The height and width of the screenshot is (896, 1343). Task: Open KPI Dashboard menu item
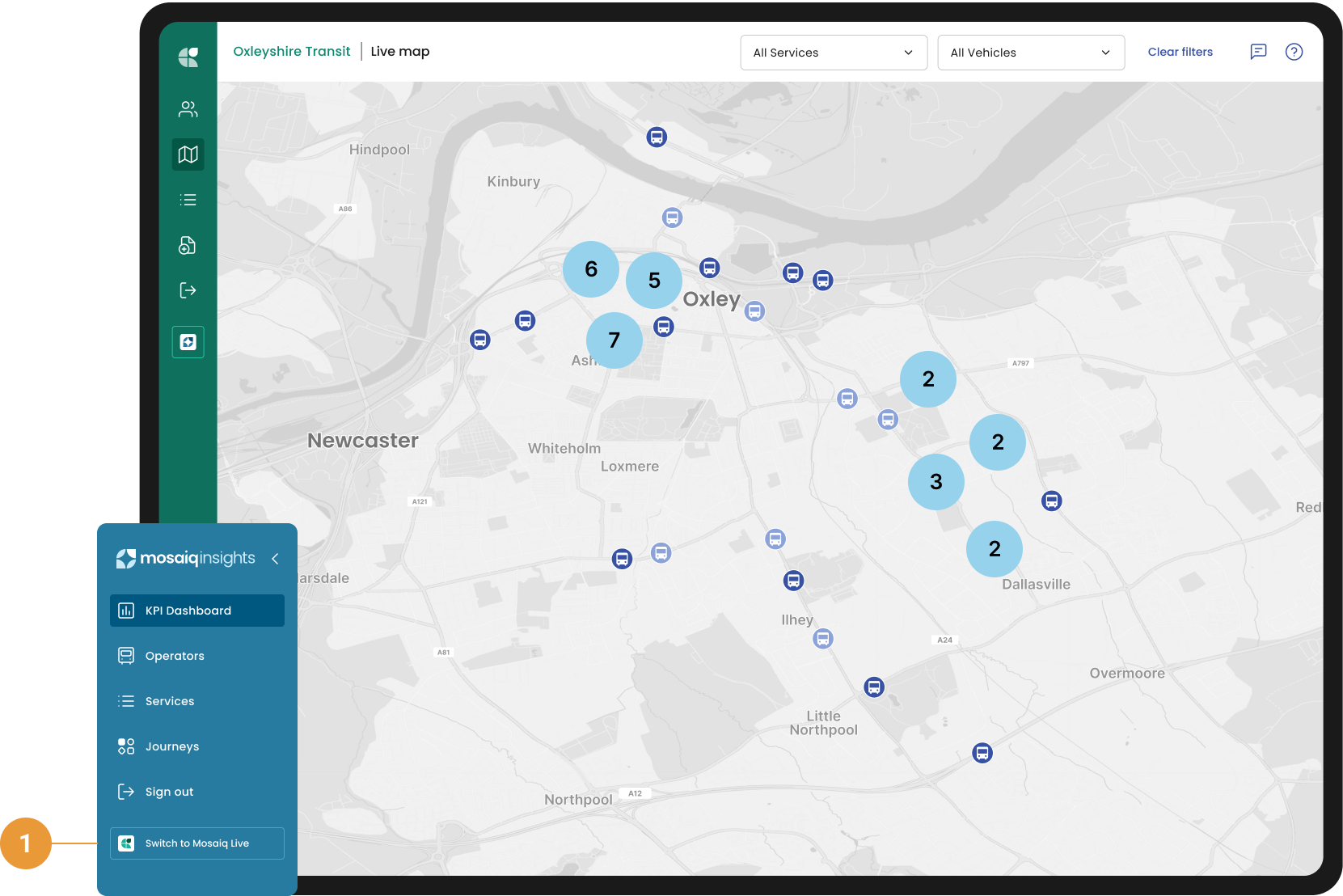tap(197, 611)
